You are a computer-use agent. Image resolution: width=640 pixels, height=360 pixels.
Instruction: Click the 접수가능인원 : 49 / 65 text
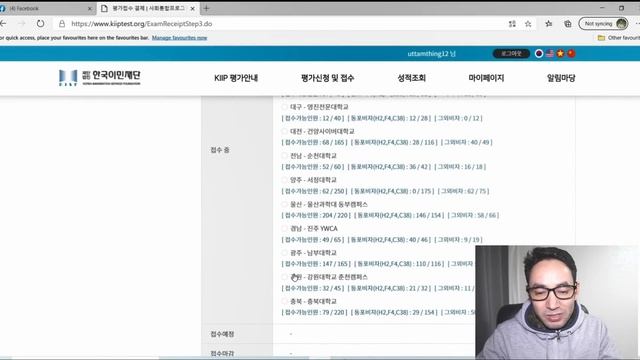(313, 240)
